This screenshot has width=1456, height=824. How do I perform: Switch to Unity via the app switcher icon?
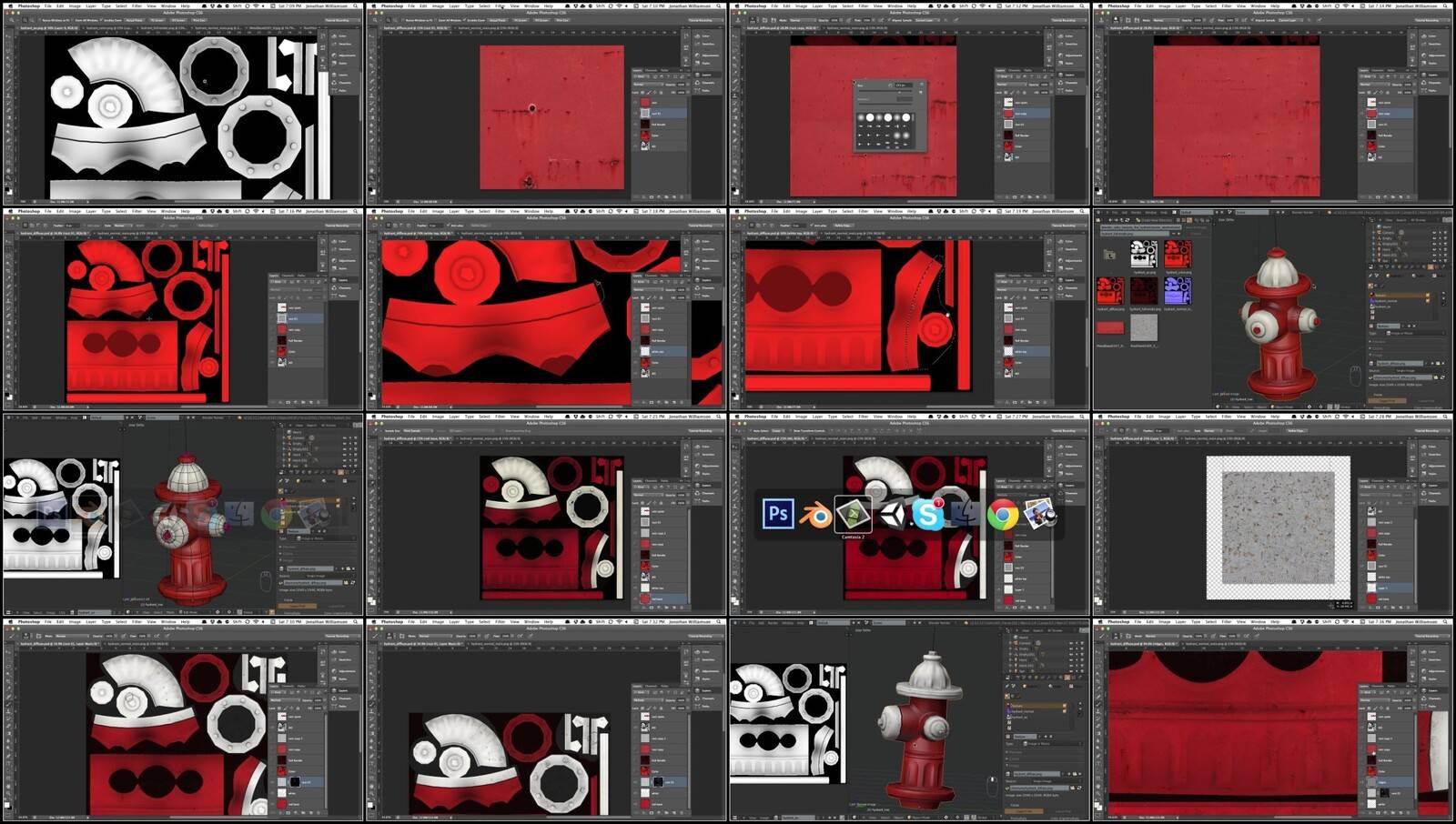[891, 515]
